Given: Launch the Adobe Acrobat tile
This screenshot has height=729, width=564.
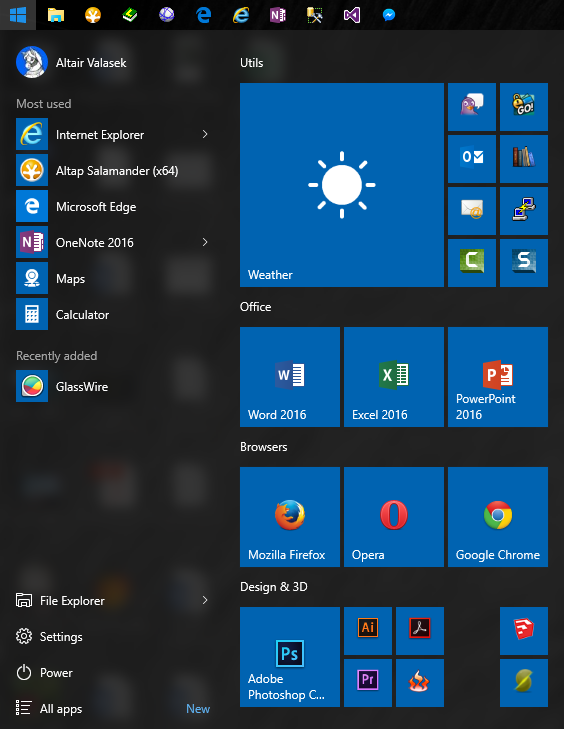Looking at the screenshot, I should 420,631.
